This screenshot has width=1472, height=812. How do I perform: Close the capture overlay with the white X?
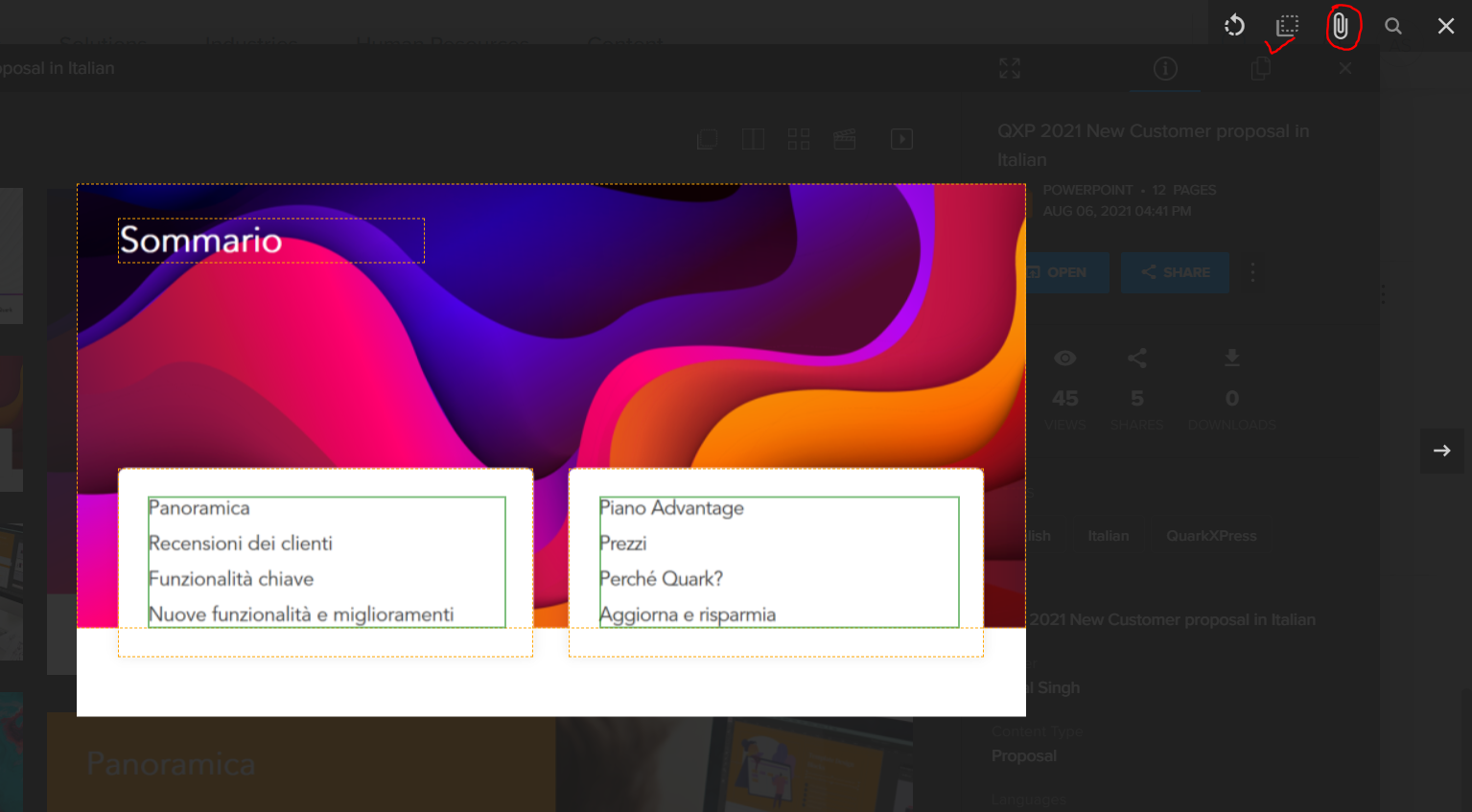(1446, 26)
